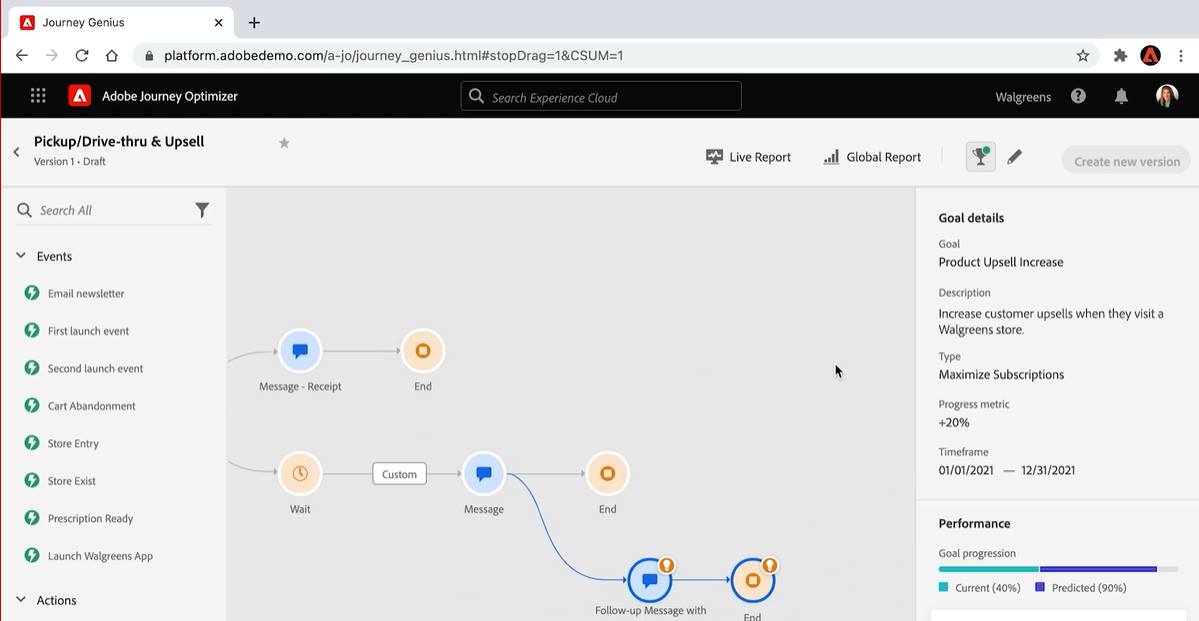Bookmark this page with the star
Viewport: 1199px width, 621px height.
(x=1083, y=55)
